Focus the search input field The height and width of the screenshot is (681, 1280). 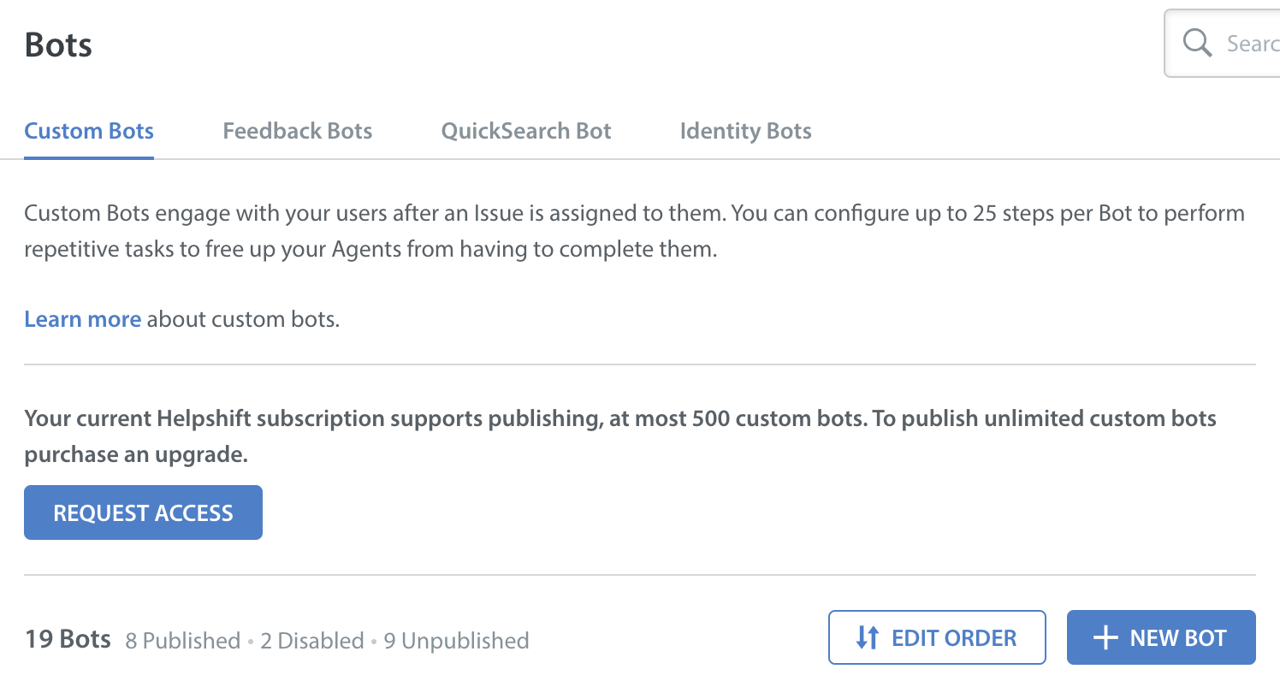[x=1250, y=43]
